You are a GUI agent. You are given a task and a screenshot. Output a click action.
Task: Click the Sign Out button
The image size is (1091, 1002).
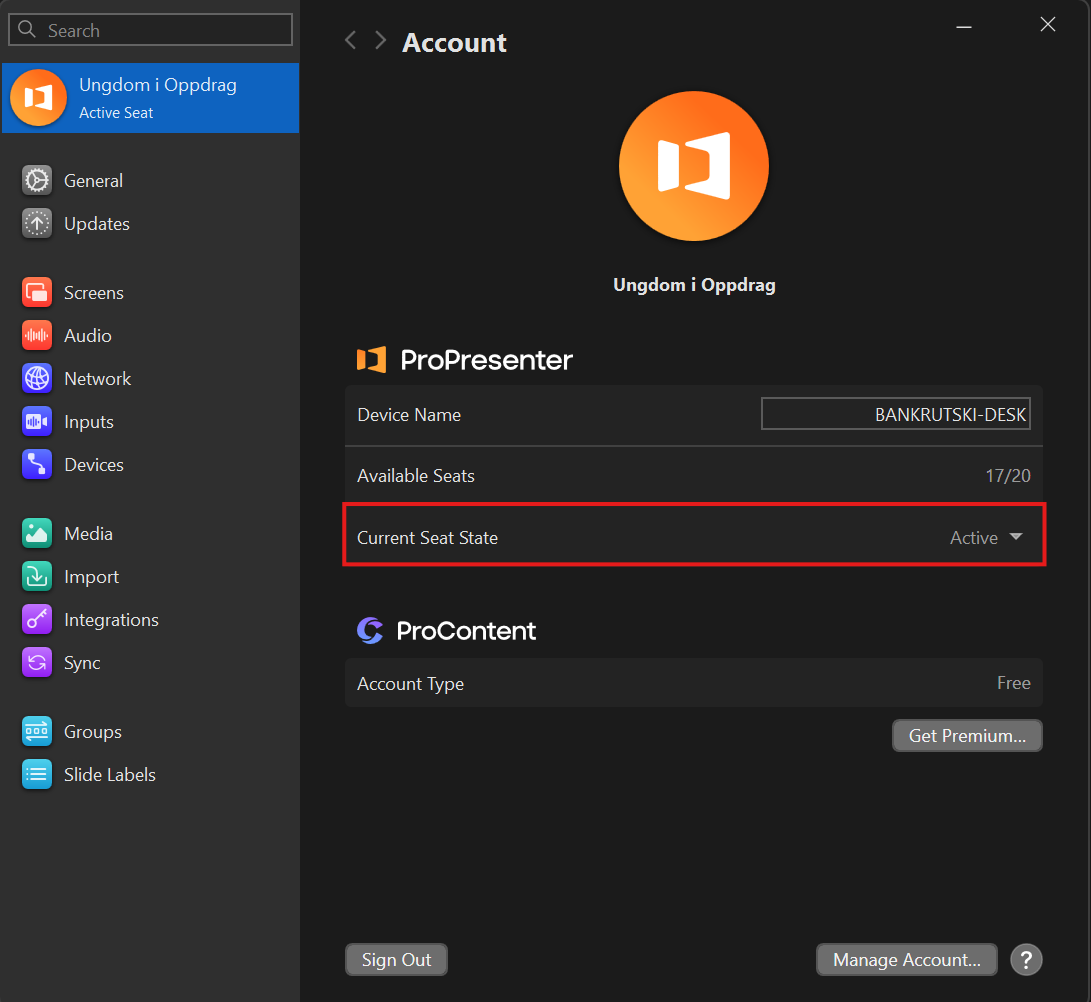(396, 960)
